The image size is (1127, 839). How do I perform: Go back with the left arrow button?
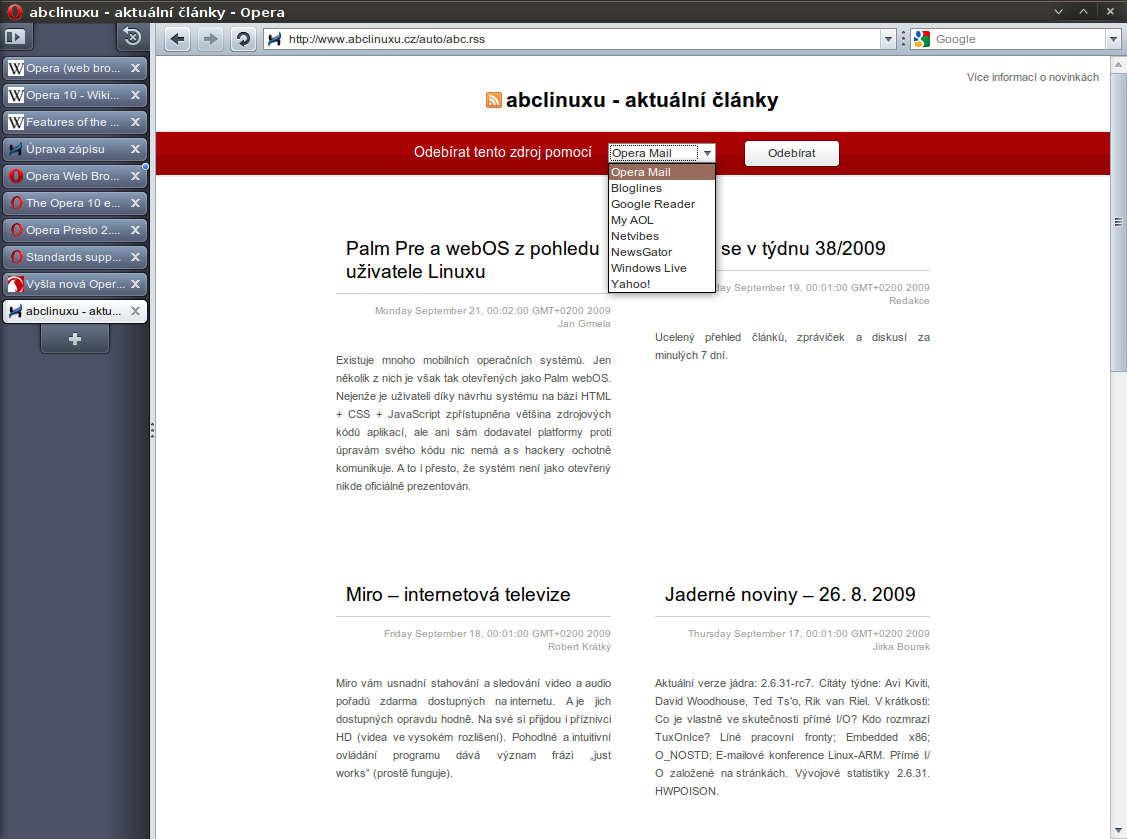point(178,39)
